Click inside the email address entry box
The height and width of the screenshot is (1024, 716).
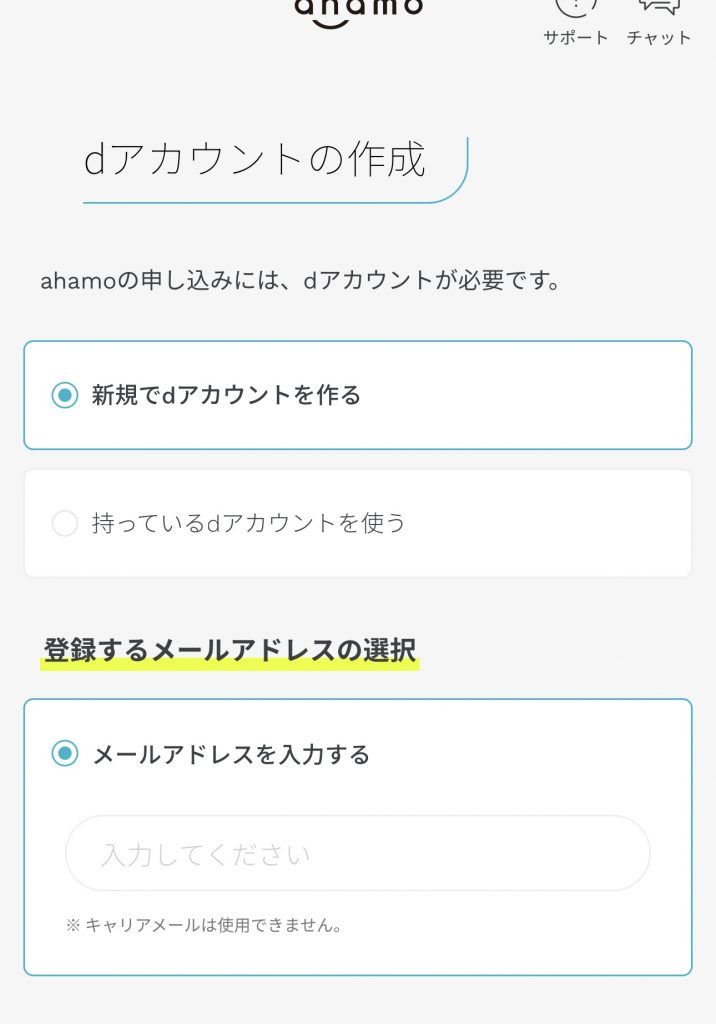[x=357, y=853]
